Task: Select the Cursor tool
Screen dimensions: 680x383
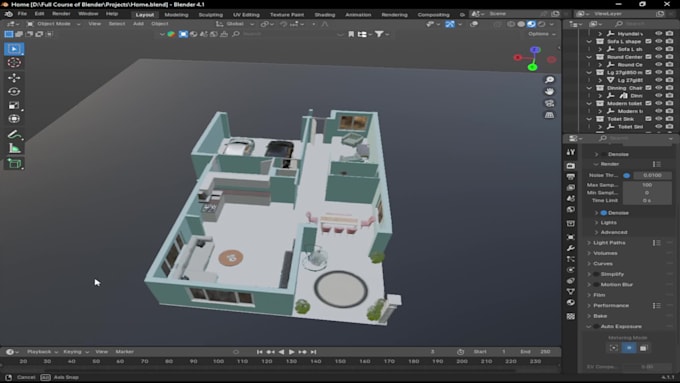Action: point(14,62)
